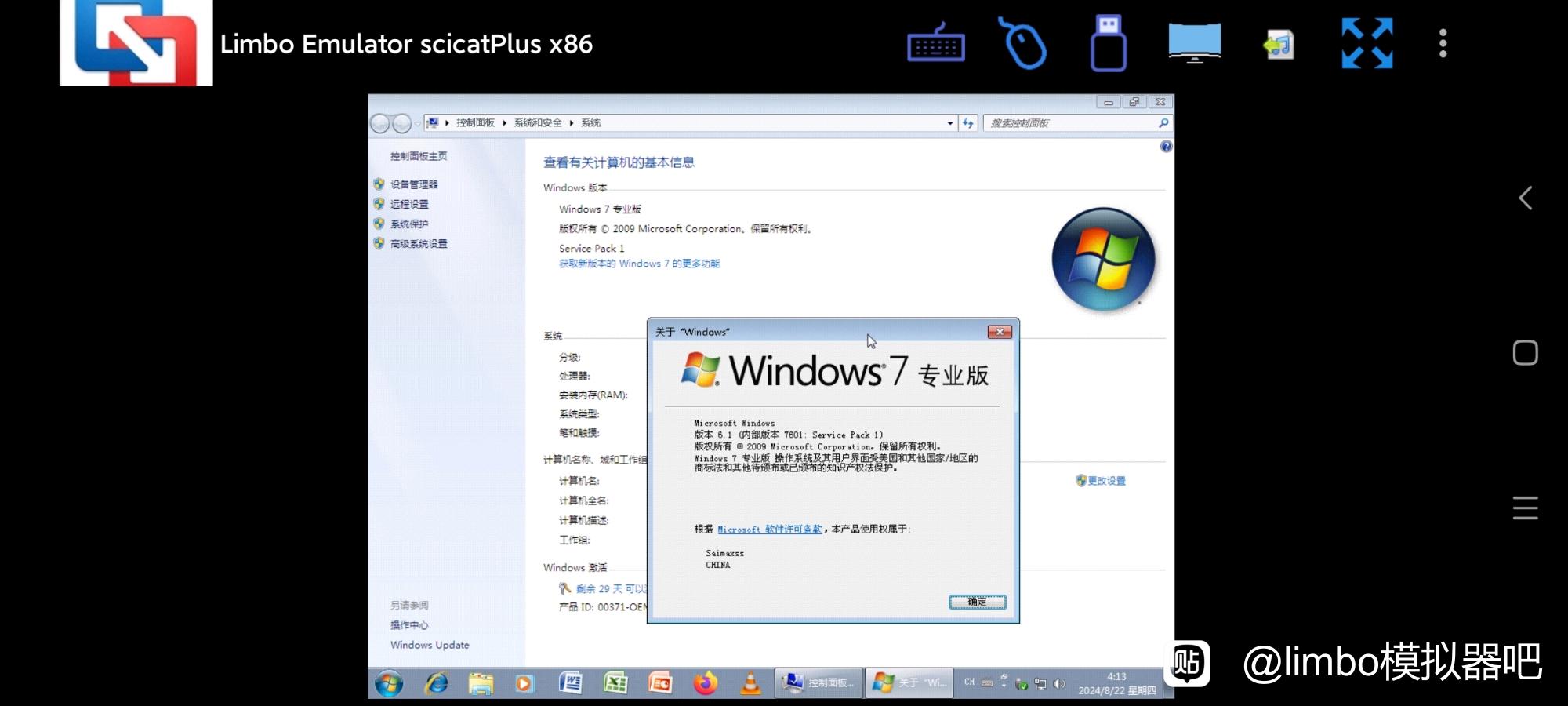The width and height of the screenshot is (1568, 706).
Task: Open 设备管理器 in the sidebar
Action: tap(414, 184)
